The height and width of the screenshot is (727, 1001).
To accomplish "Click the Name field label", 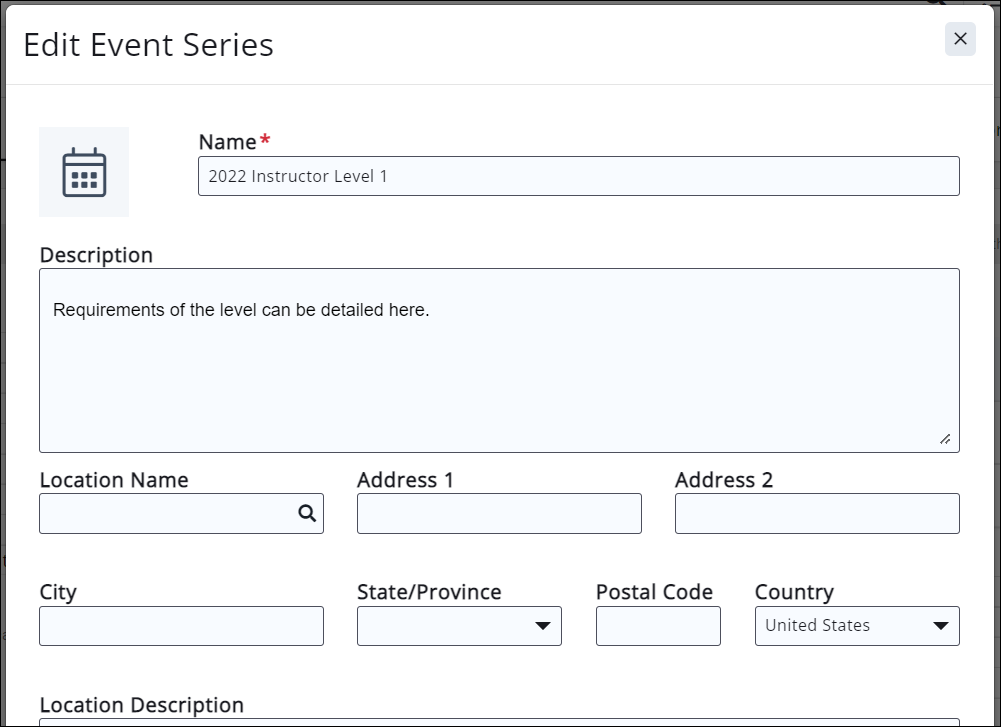I will 228,142.
